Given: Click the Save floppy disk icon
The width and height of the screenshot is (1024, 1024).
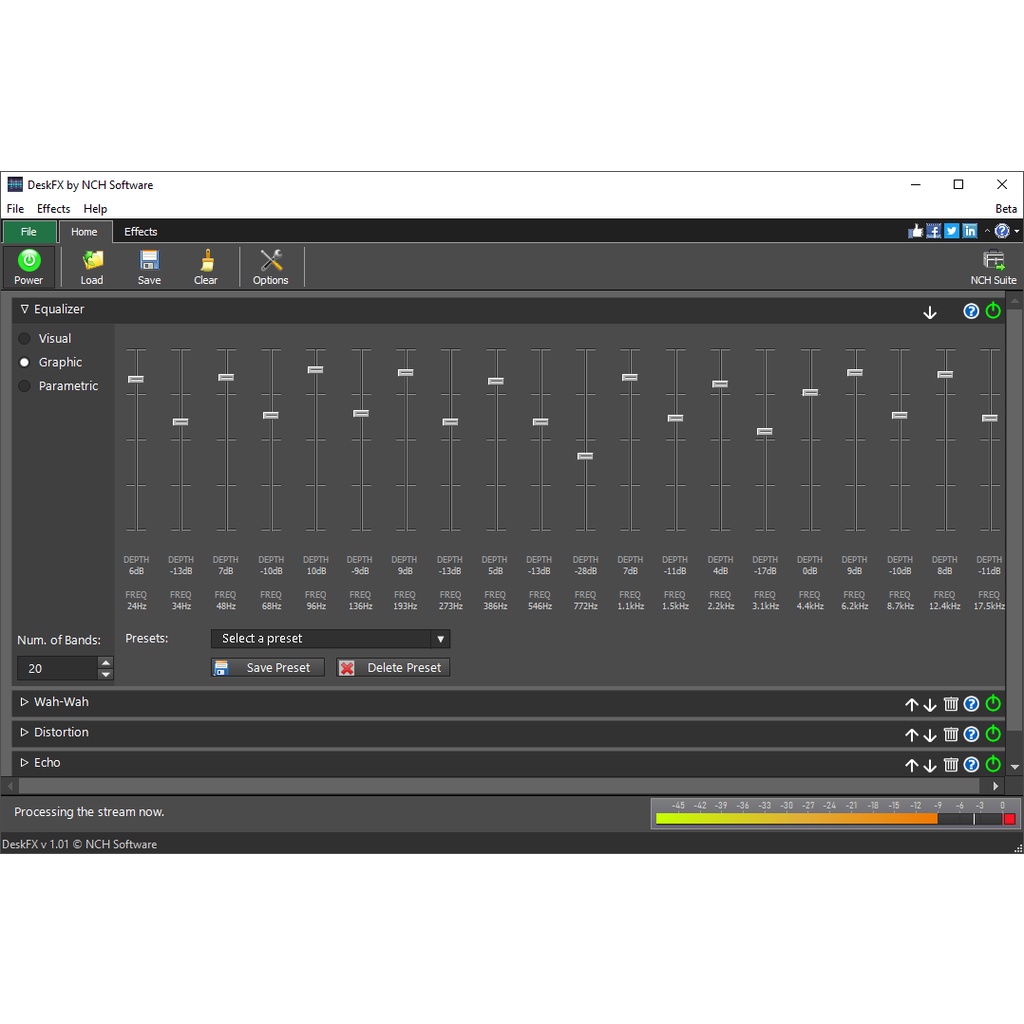Looking at the screenshot, I should tap(149, 266).
